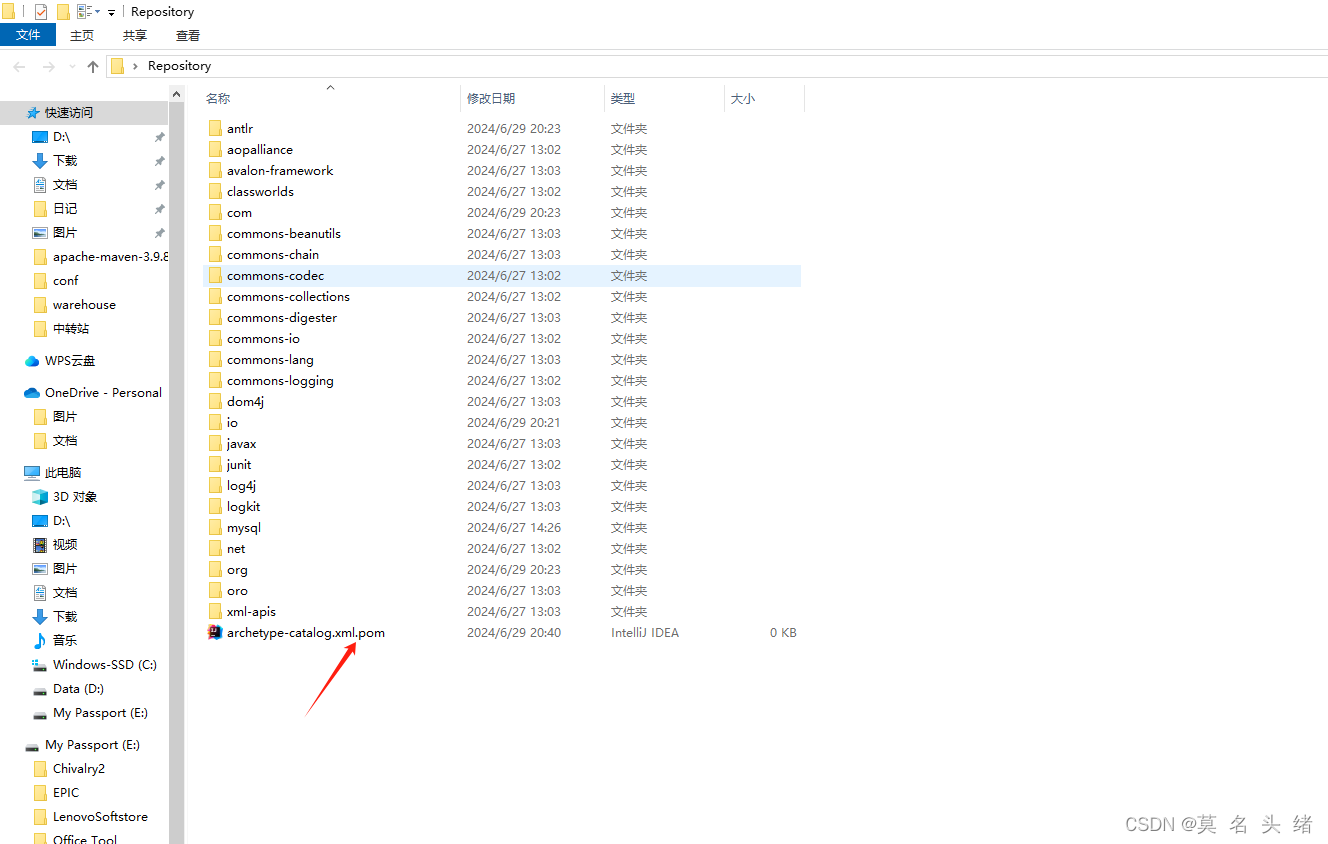The image size is (1328, 844).
Task: Unpin the 日记 folder from quick access
Action: 158,208
